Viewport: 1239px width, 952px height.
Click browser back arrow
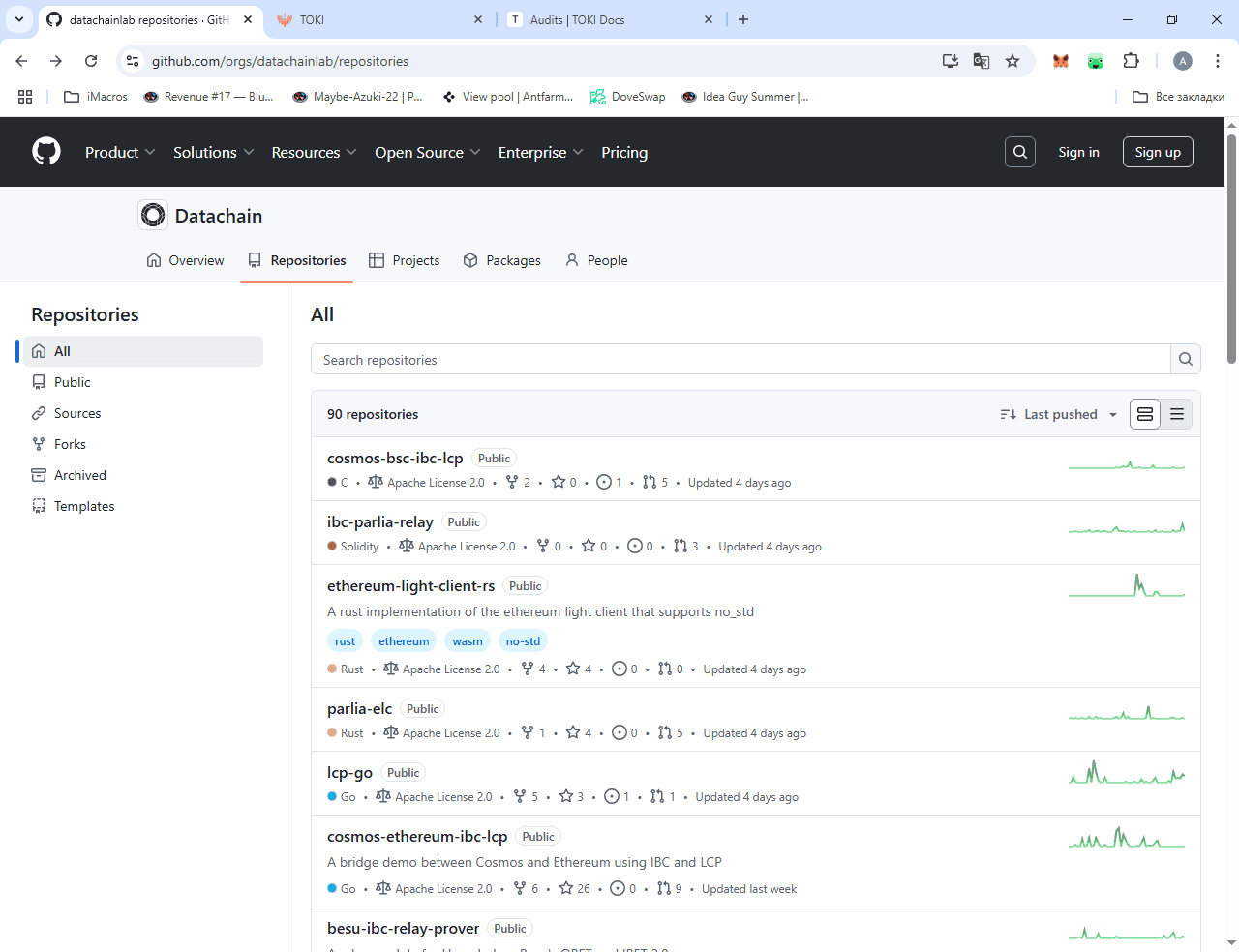(21, 61)
